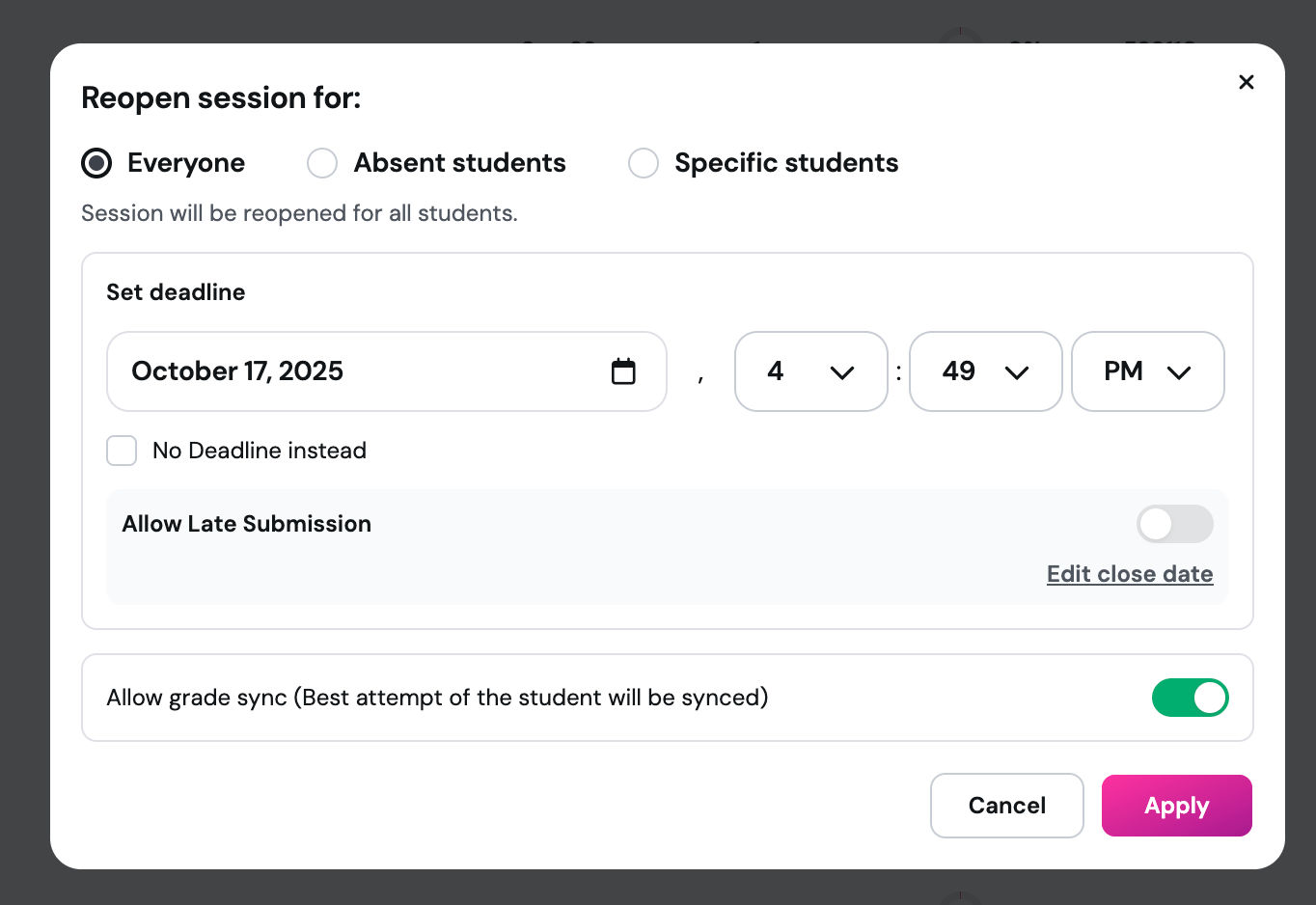Select the Specific students option
1316x905 pixels.
(x=644, y=163)
